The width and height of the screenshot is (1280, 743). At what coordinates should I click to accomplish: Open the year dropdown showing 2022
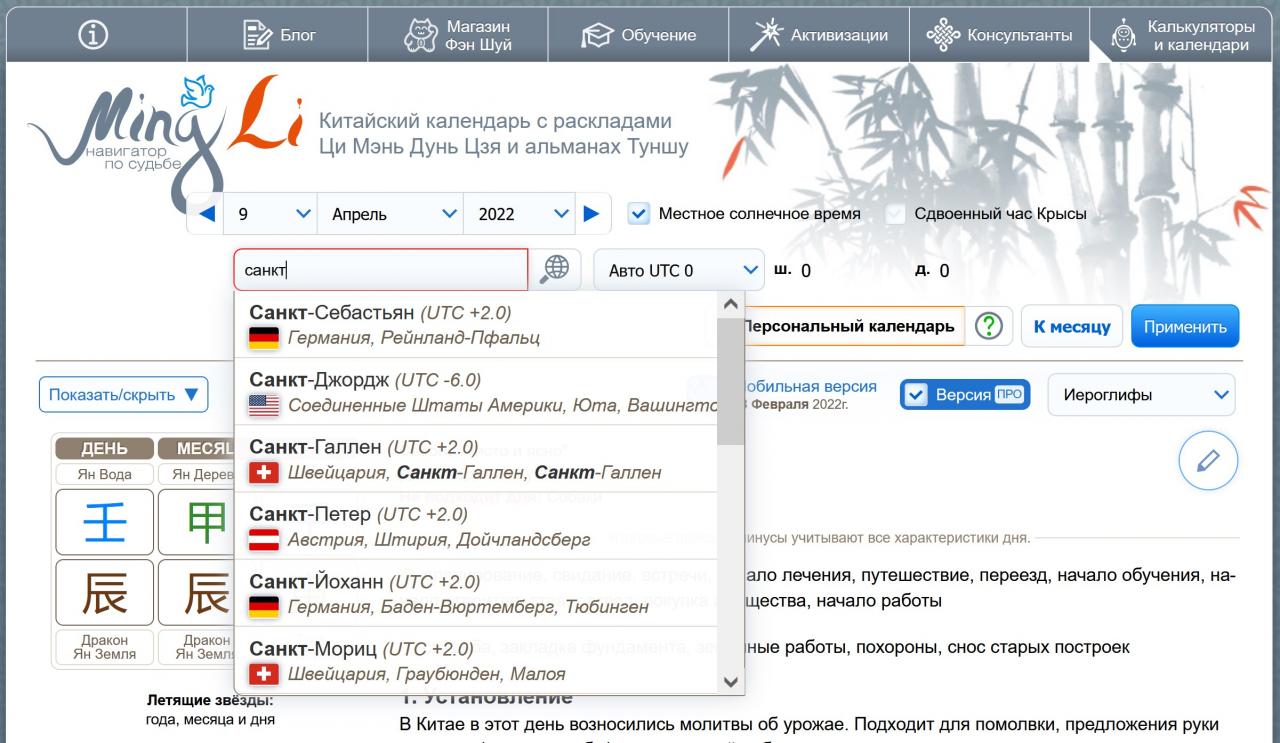(x=523, y=214)
